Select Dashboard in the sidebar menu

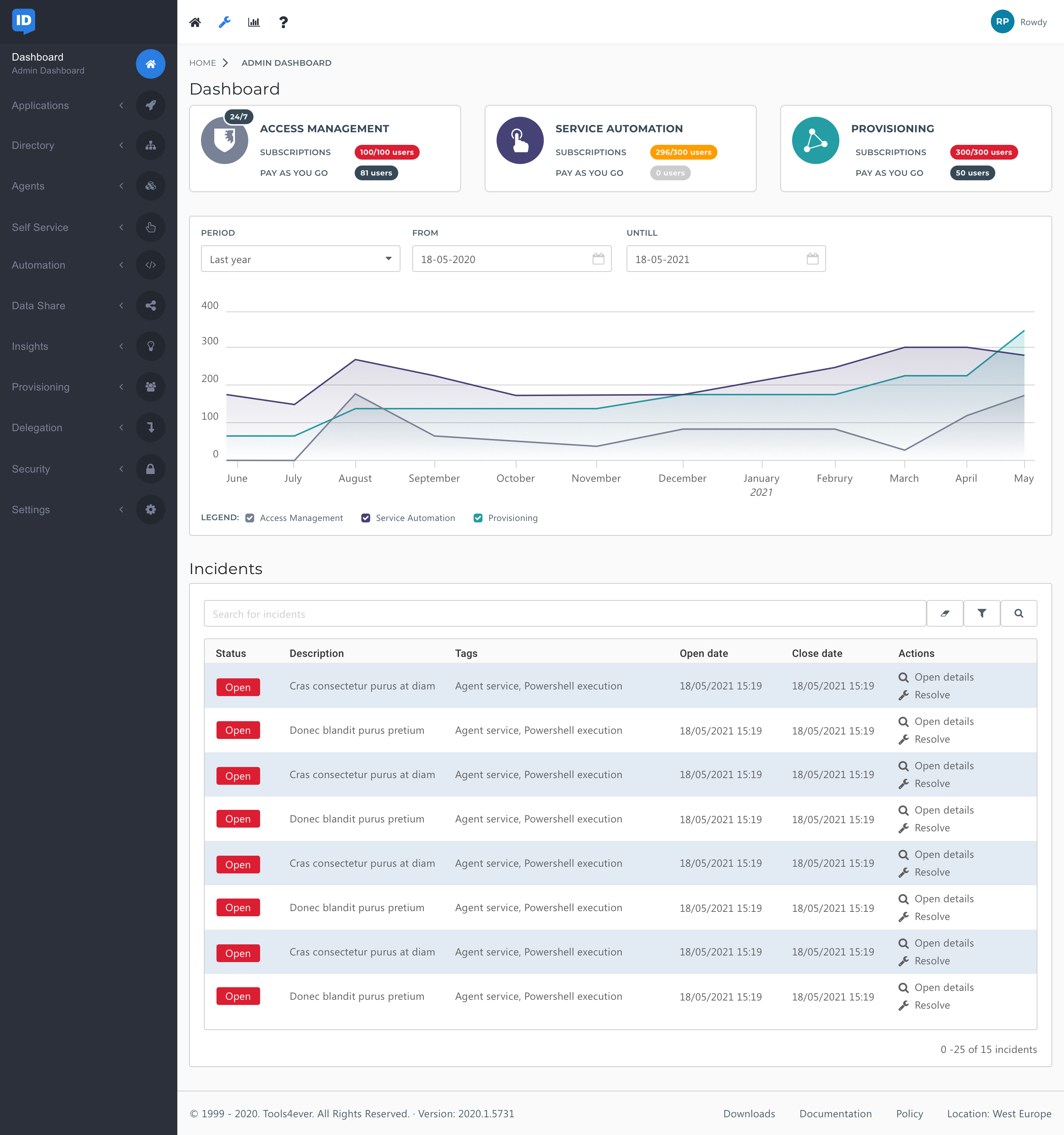(x=38, y=57)
